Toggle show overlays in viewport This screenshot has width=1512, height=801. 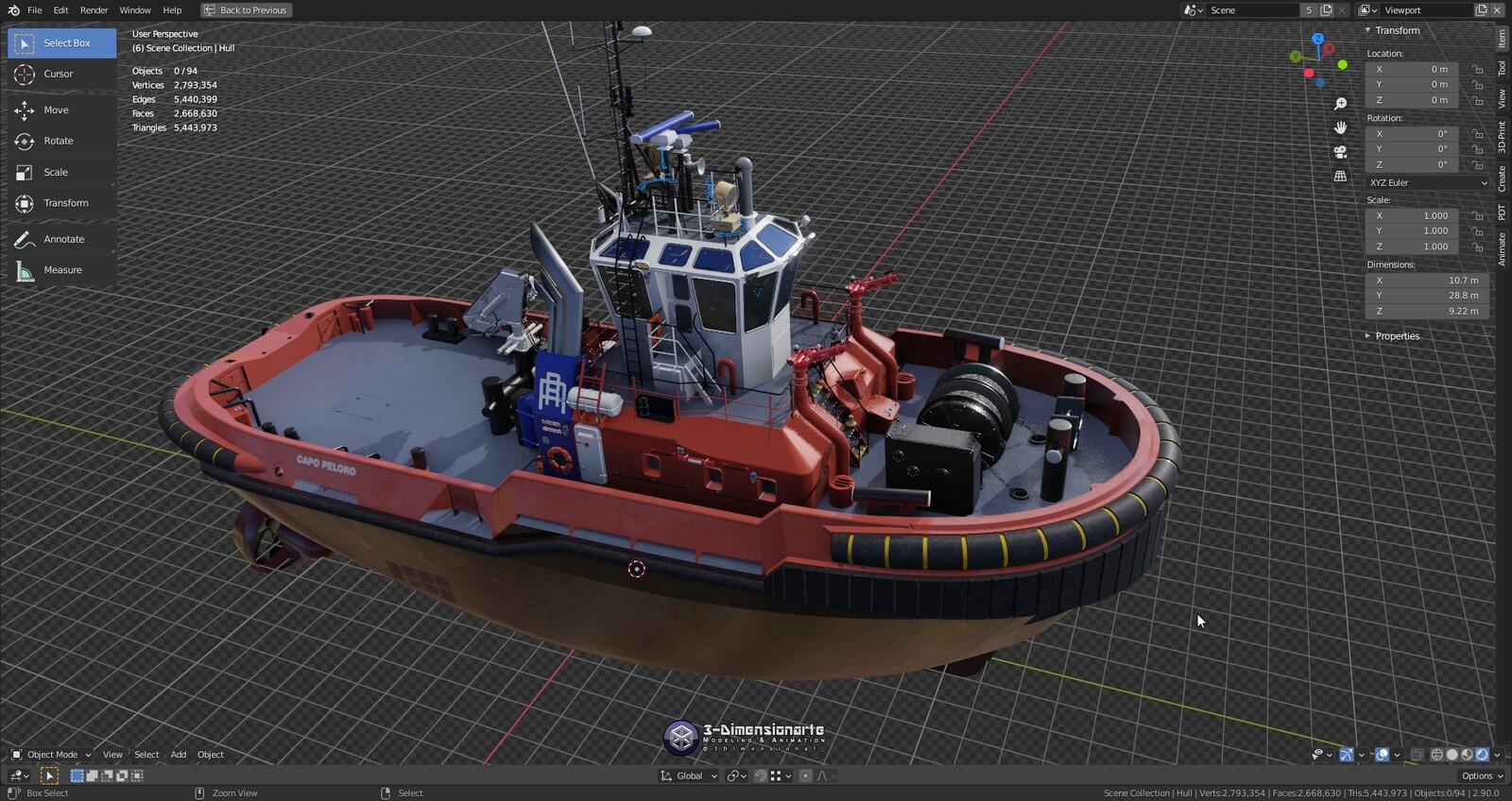1383,755
